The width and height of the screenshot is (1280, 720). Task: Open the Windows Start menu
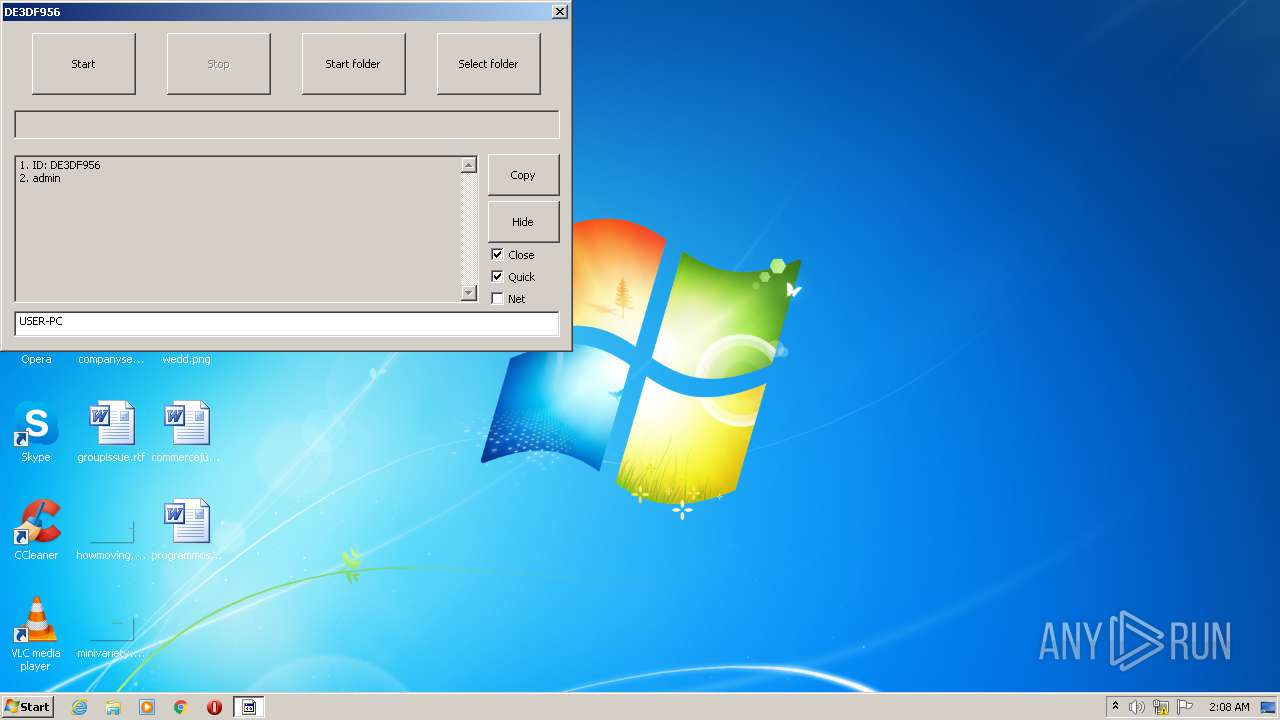point(28,707)
